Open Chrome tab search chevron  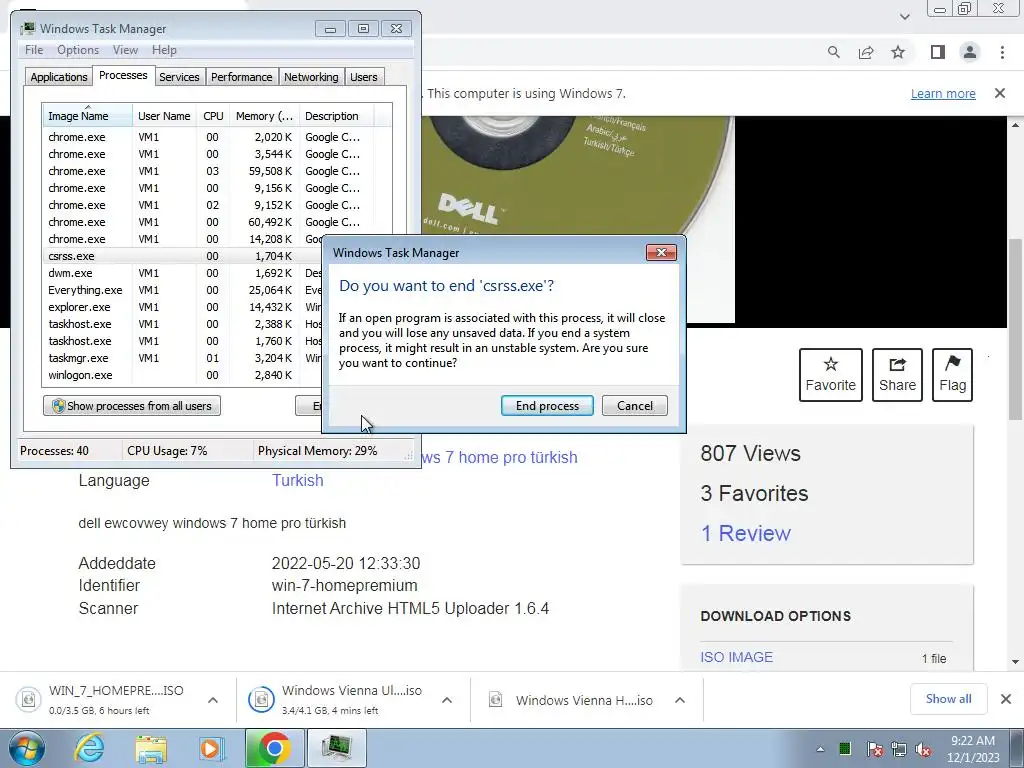click(904, 16)
